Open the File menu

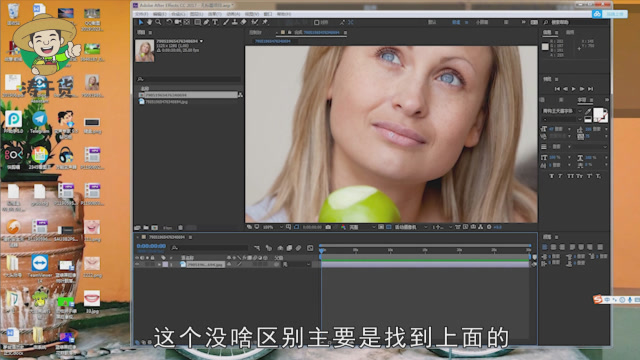click(x=141, y=14)
